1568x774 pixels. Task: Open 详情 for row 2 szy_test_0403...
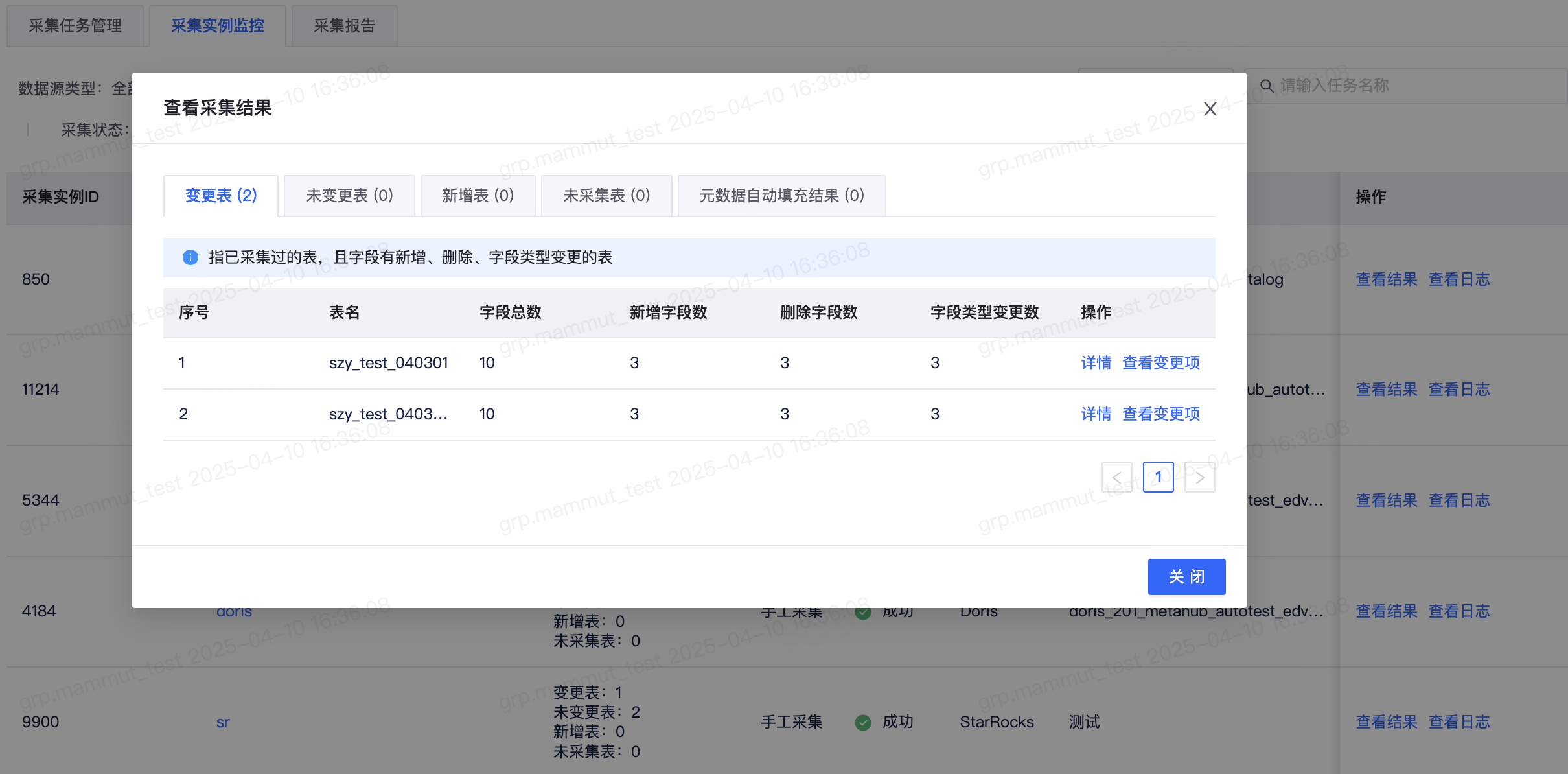pyautogui.click(x=1096, y=414)
